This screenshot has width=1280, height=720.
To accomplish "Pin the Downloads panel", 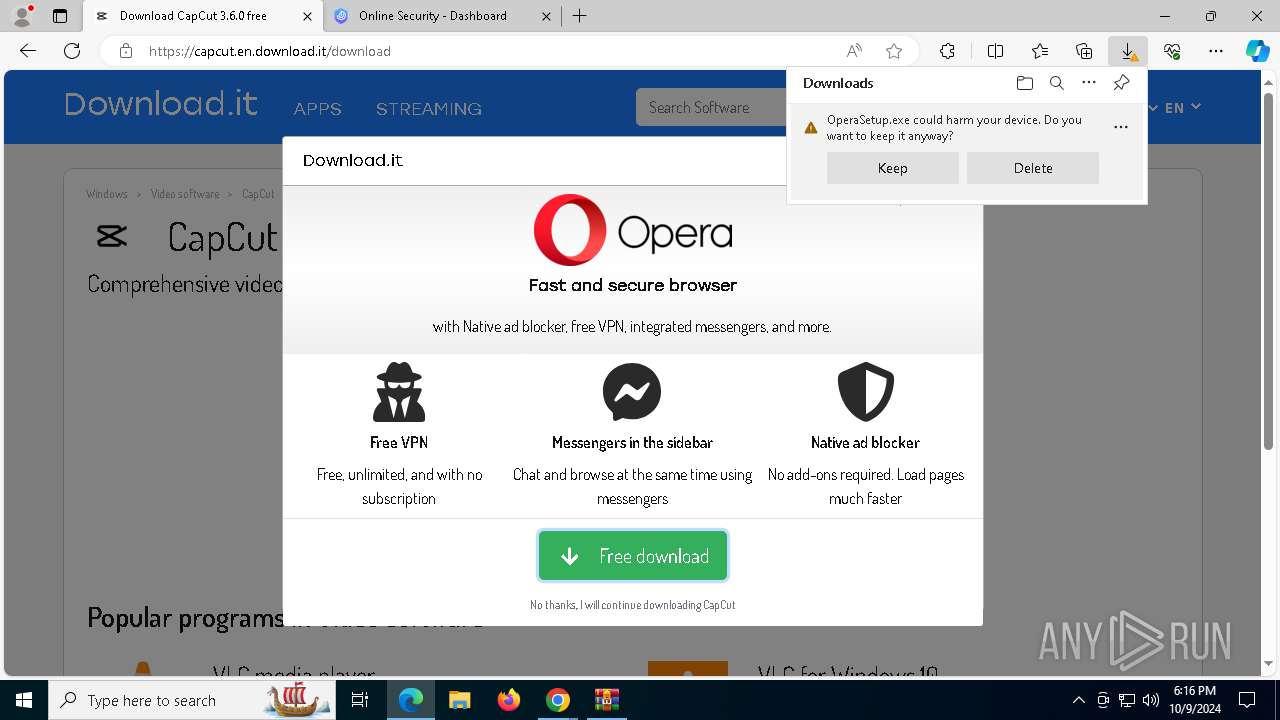I will (1121, 83).
